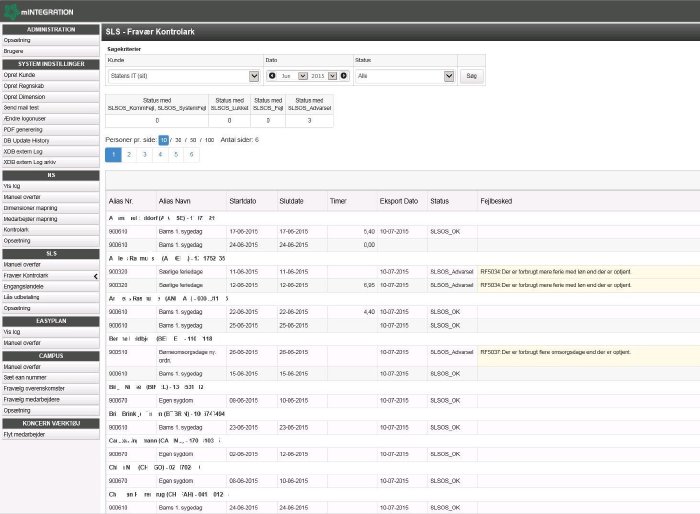
Task: Go to previous month in date picker
Action: (272, 76)
